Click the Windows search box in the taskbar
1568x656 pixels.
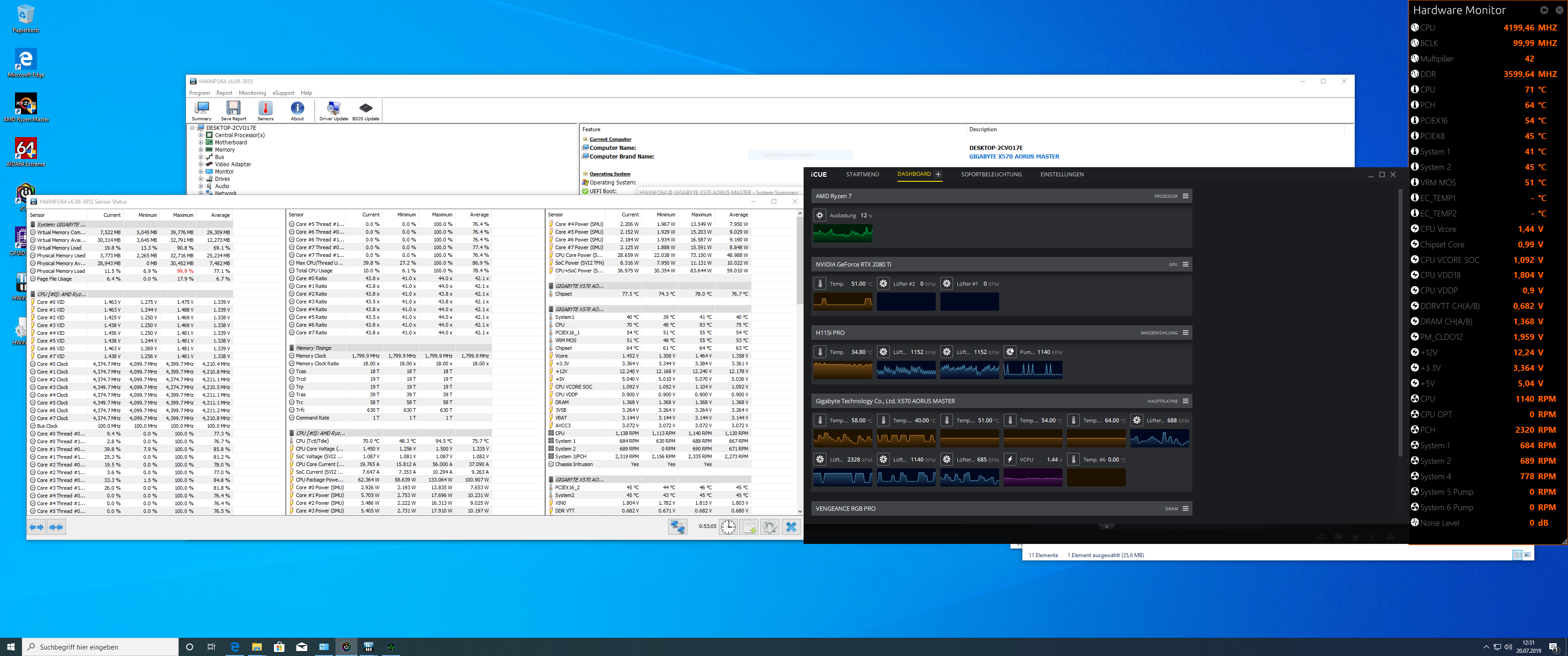100,647
